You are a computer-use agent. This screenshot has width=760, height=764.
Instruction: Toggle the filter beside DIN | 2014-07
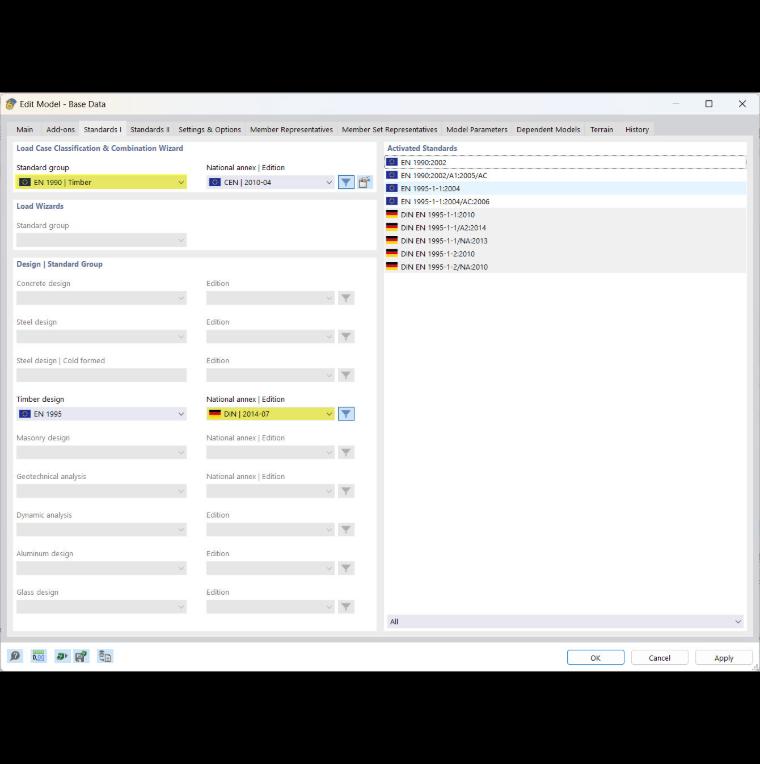click(x=346, y=414)
